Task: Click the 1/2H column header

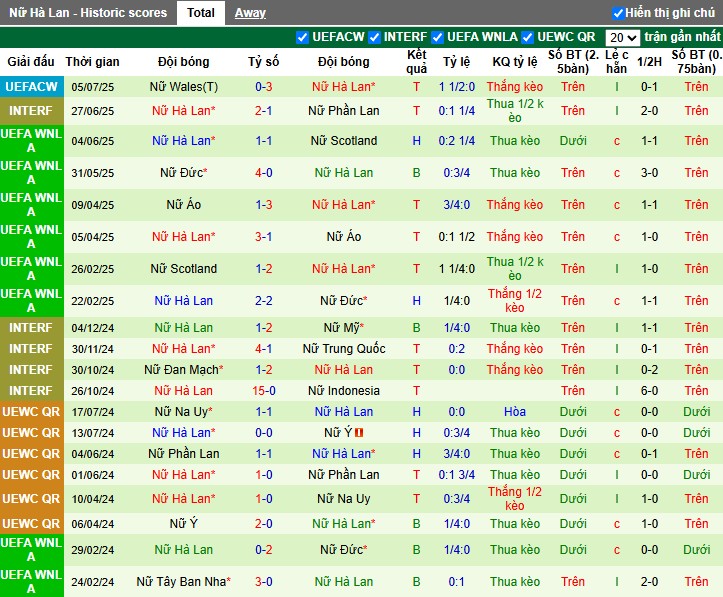Action: pos(649,61)
